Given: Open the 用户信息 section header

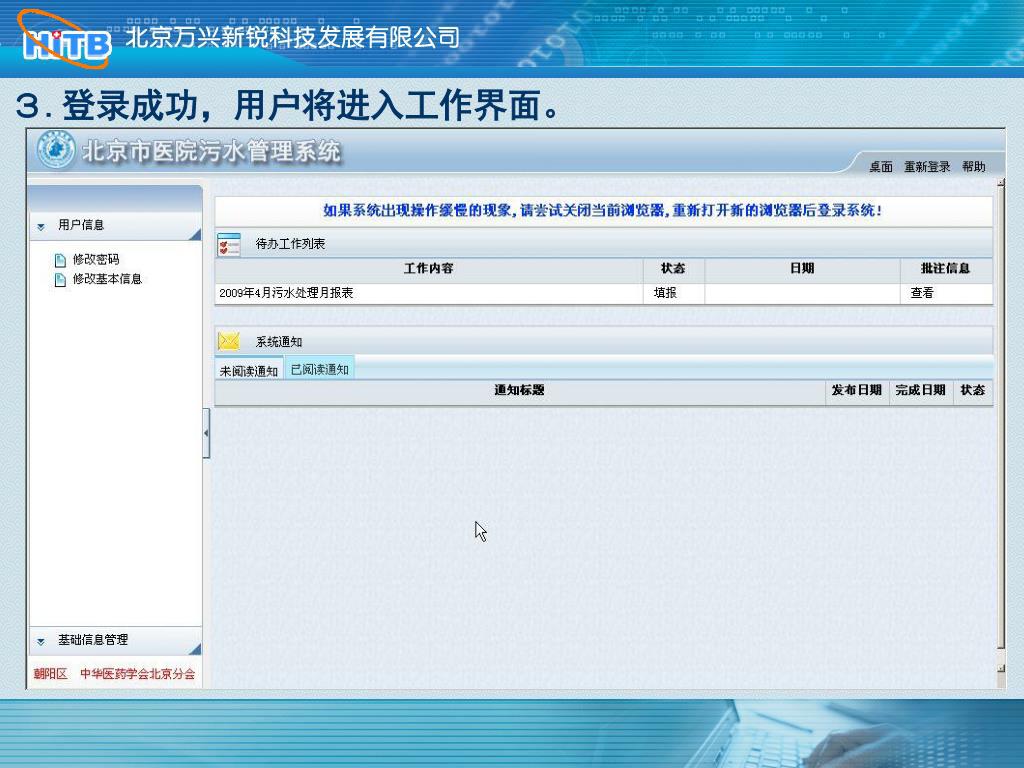Looking at the screenshot, I should [x=116, y=225].
